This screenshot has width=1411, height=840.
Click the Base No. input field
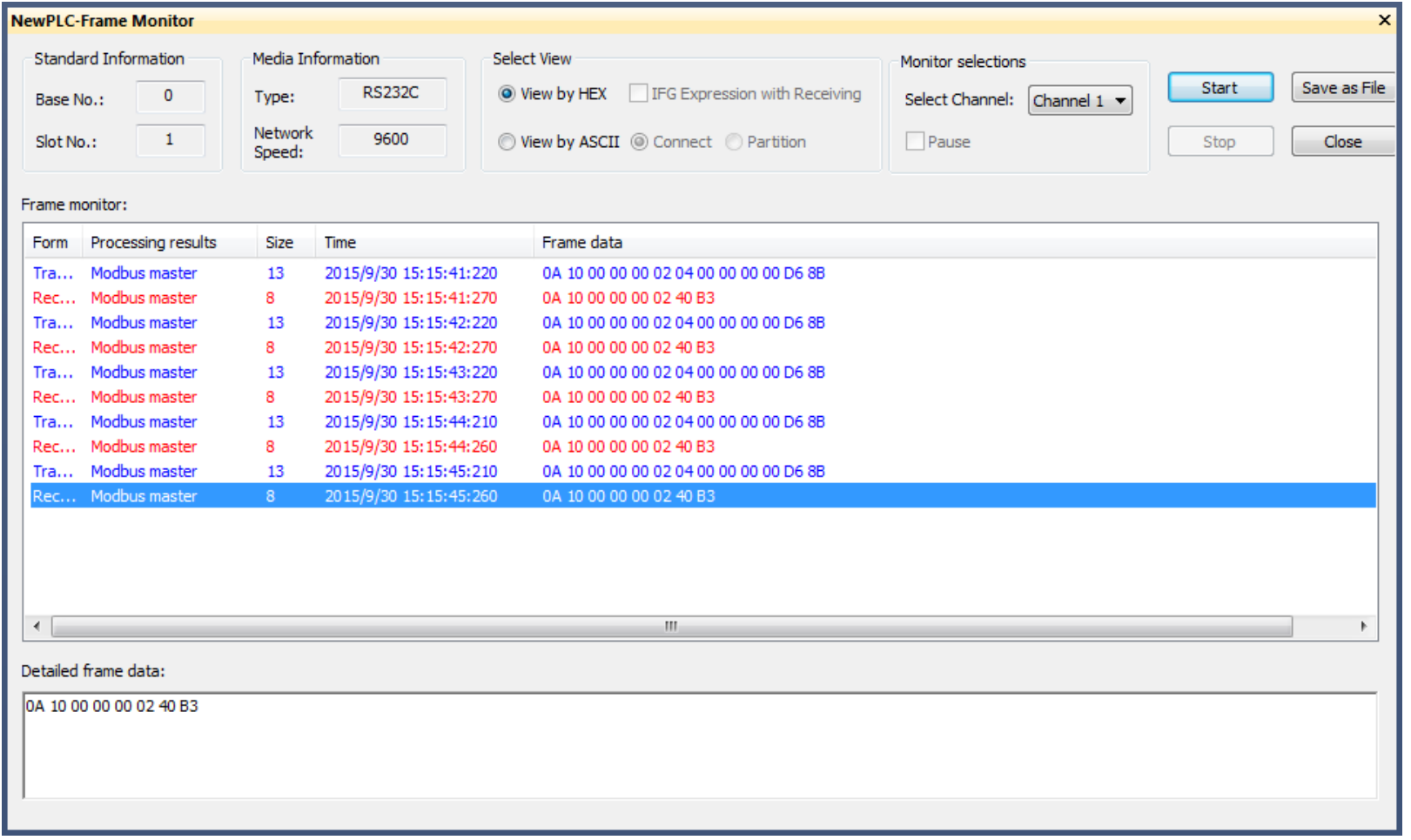coord(171,97)
